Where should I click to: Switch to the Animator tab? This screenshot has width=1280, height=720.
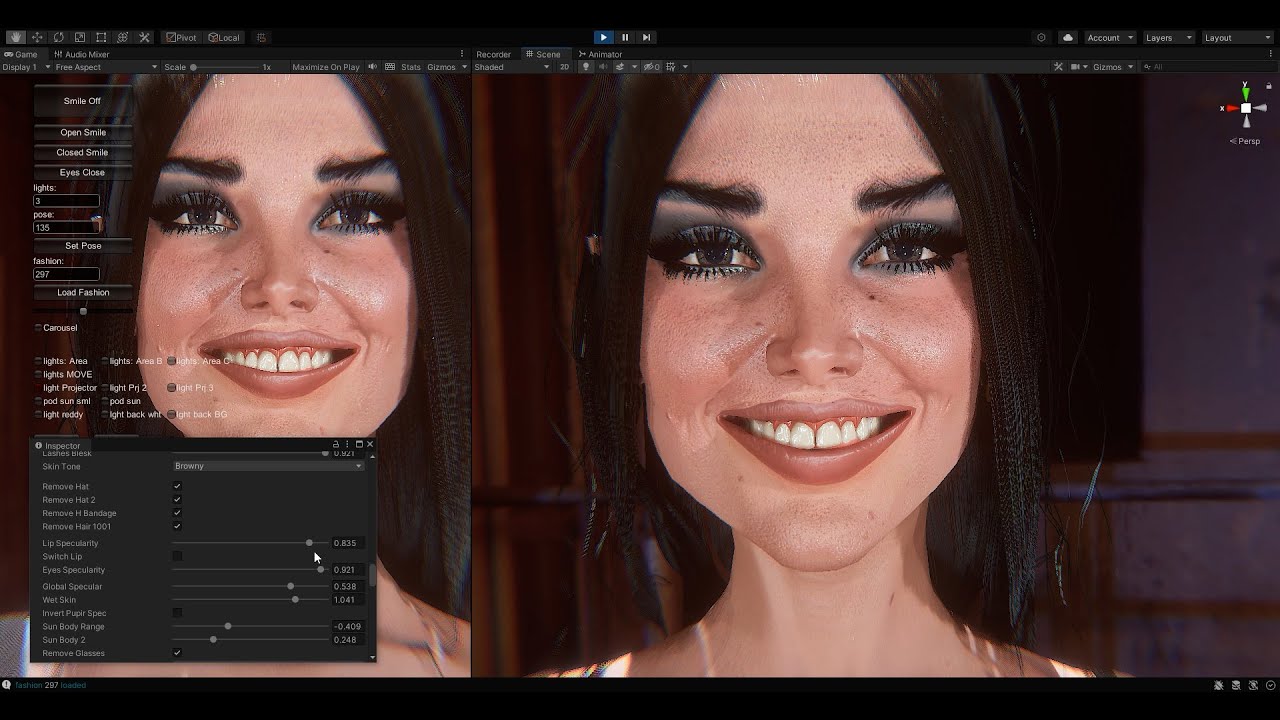click(600, 54)
